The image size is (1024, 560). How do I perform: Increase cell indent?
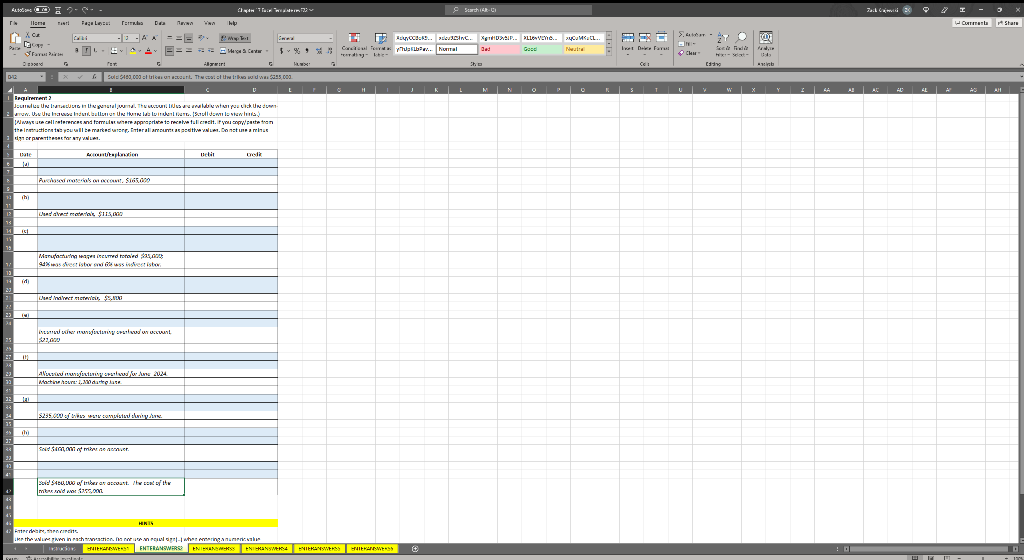point(210,51)
